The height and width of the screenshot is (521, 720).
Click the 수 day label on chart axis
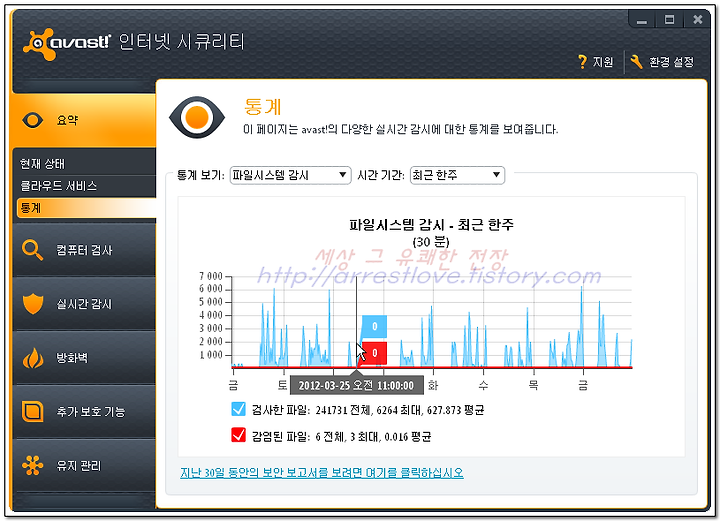(x=483, y=385)
